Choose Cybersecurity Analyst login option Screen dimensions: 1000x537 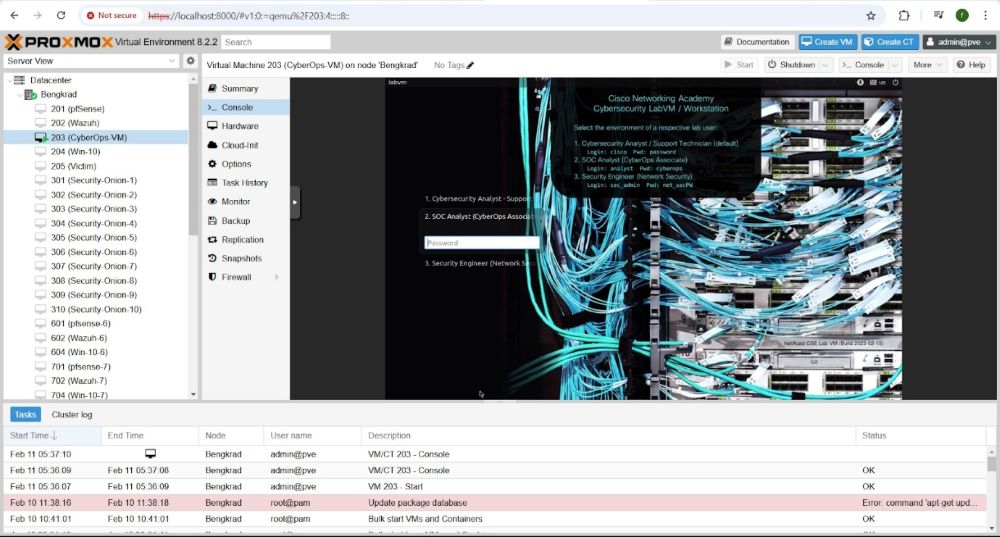(477, 199)
